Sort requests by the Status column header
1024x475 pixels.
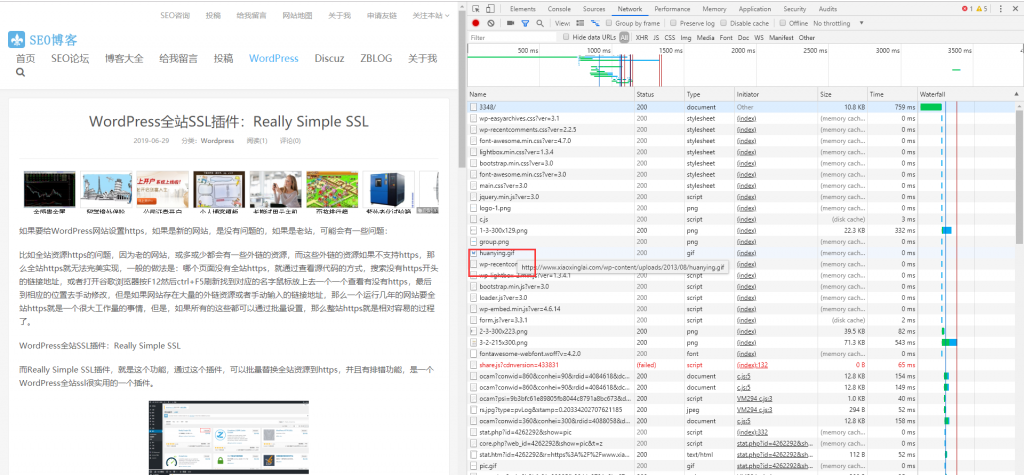click(659, 95)
